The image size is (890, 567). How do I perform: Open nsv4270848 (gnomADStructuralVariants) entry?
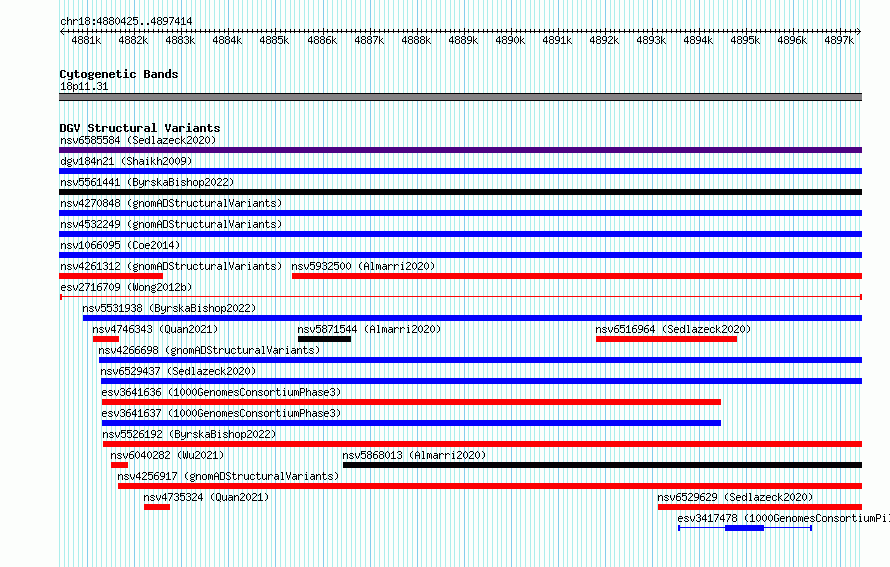[171, 203]
